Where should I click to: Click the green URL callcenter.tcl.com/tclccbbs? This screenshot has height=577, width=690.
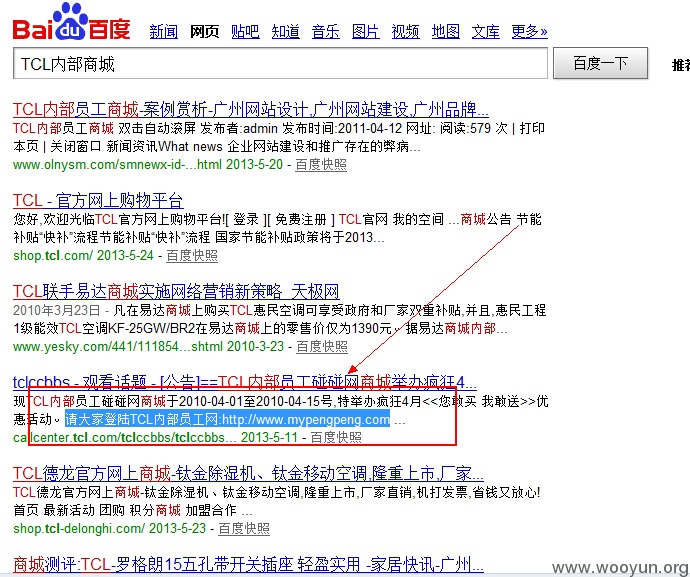(125, 437)
